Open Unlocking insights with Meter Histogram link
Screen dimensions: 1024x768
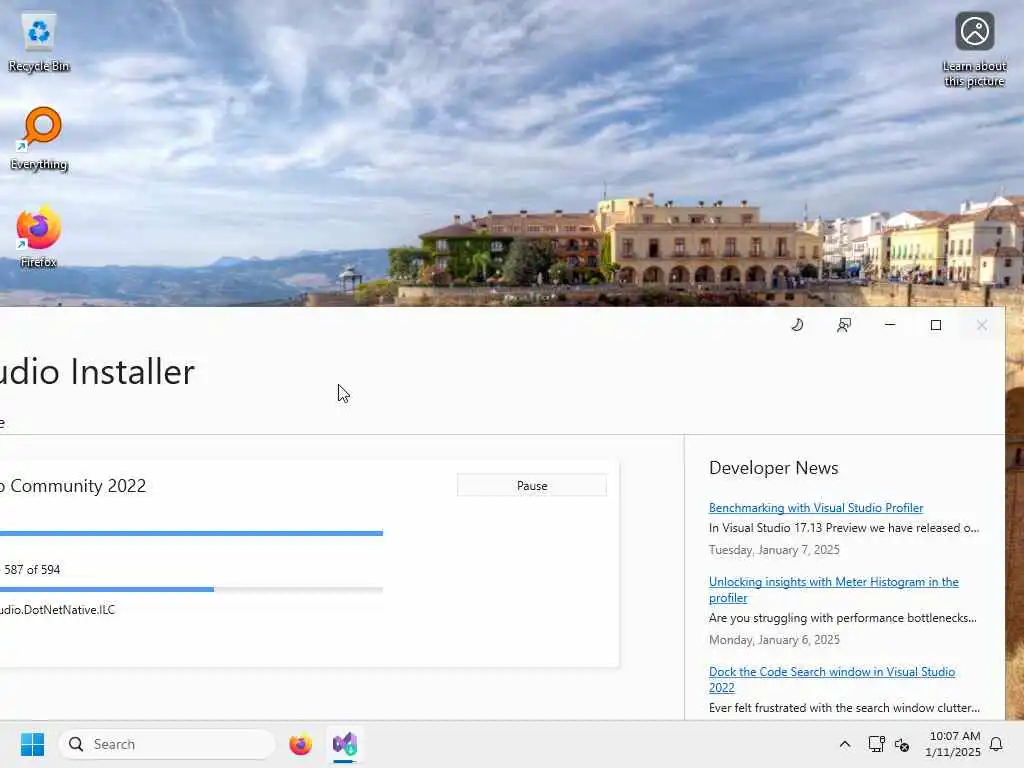point(833,589)
